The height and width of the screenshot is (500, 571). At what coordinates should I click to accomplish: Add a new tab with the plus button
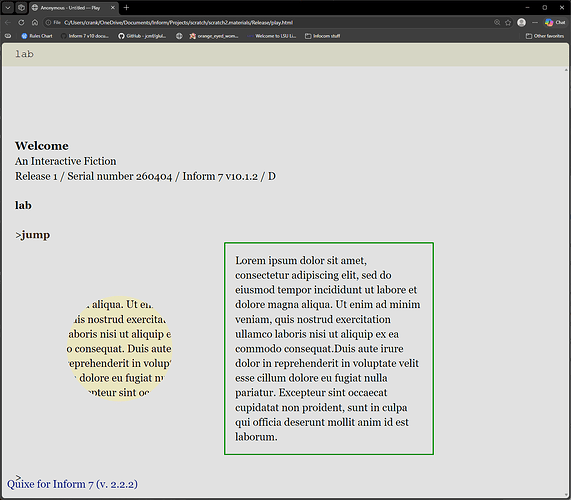[x=126, y=7]
